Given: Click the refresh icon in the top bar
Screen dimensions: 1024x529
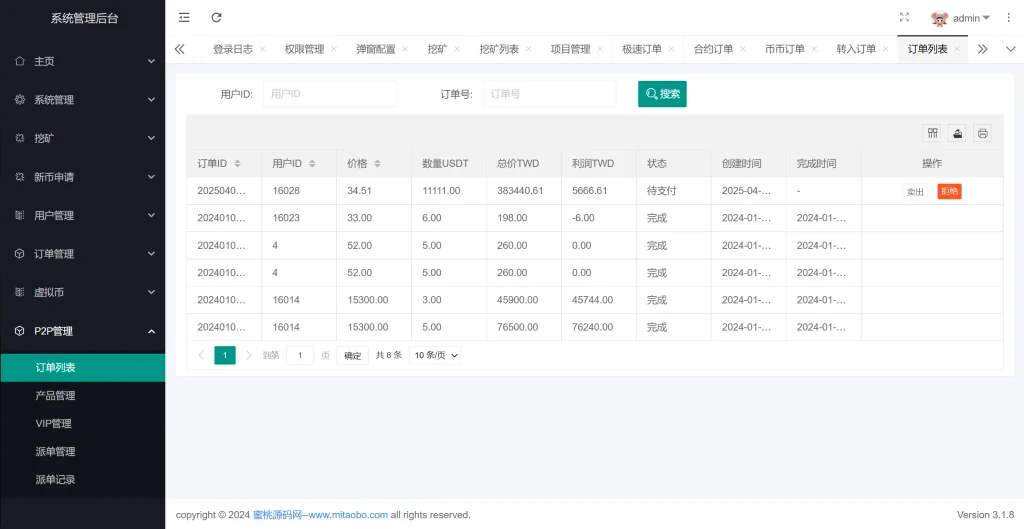Looking at the screenshot, I should pyautogui.click(x=217, y=18).
